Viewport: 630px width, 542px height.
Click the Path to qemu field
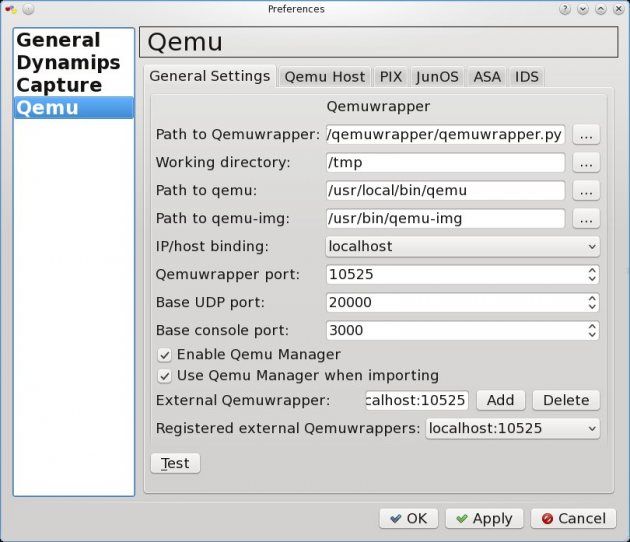445,190
